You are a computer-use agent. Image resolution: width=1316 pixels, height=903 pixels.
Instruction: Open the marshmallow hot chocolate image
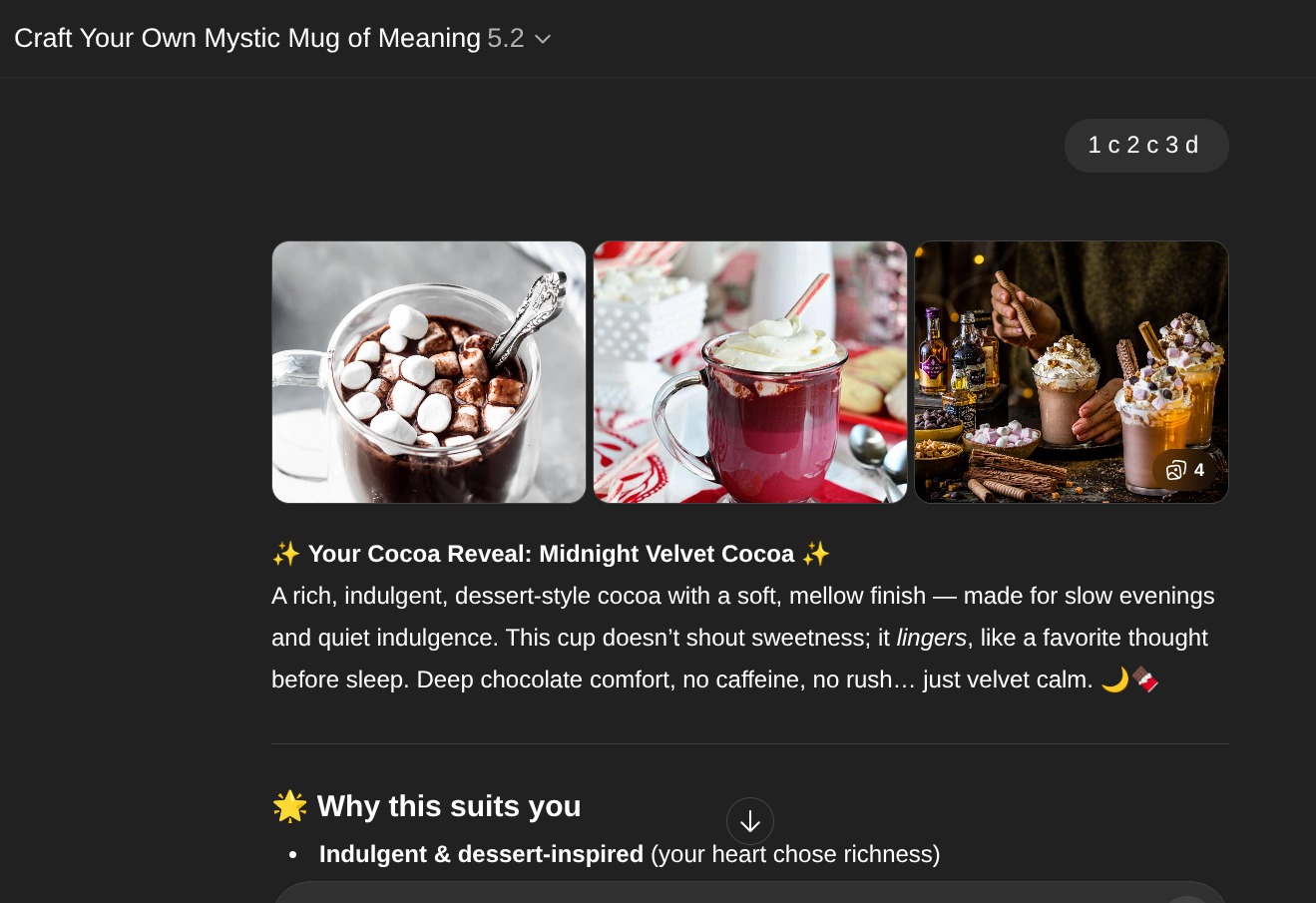[x=429, y=372]
